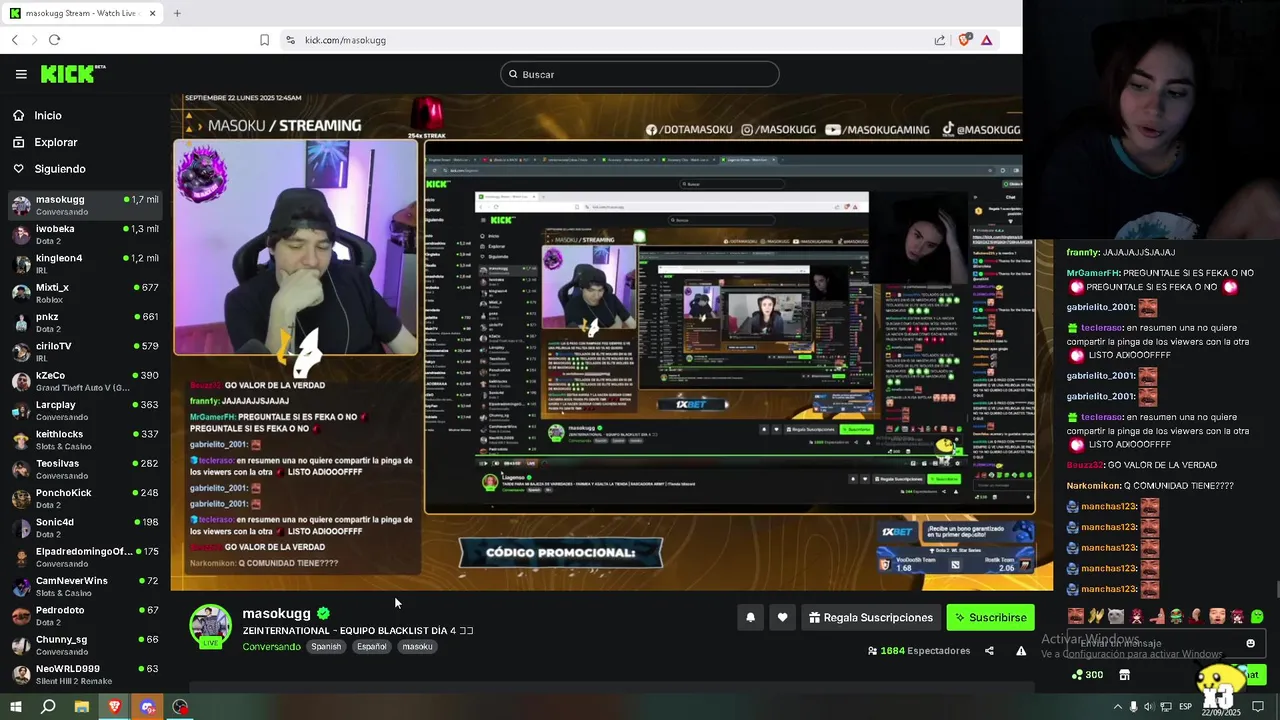
Task: Open Brave browser from taskbar
Action: [x=114, y=707]
